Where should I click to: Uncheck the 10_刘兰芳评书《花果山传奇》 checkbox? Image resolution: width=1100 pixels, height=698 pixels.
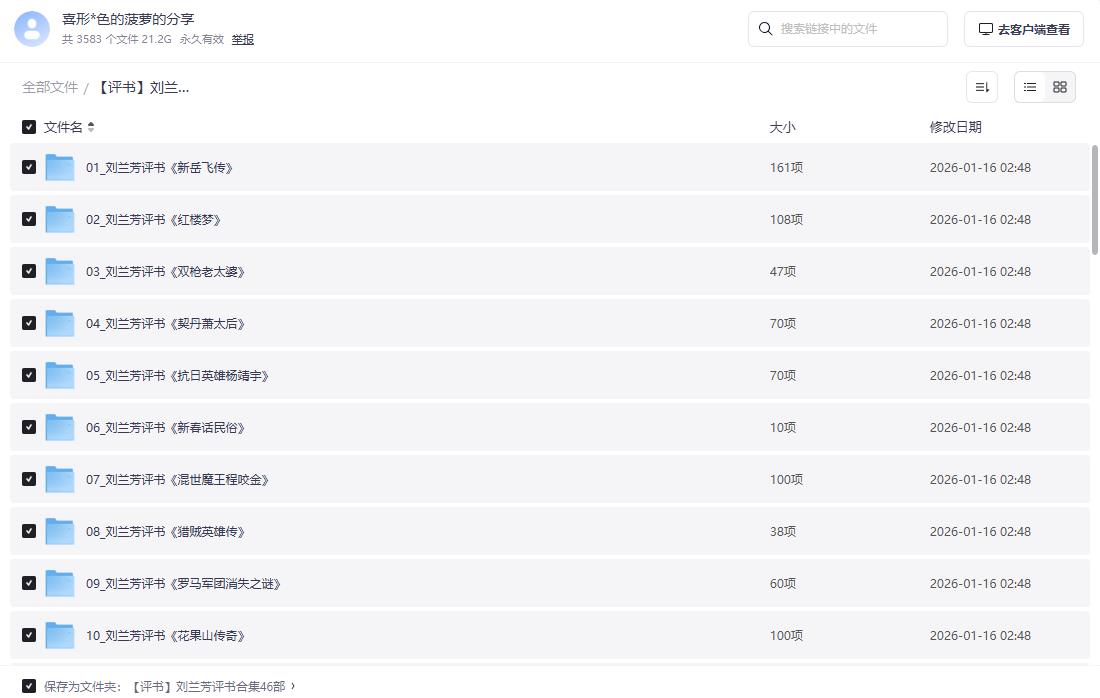pos(29,634)
